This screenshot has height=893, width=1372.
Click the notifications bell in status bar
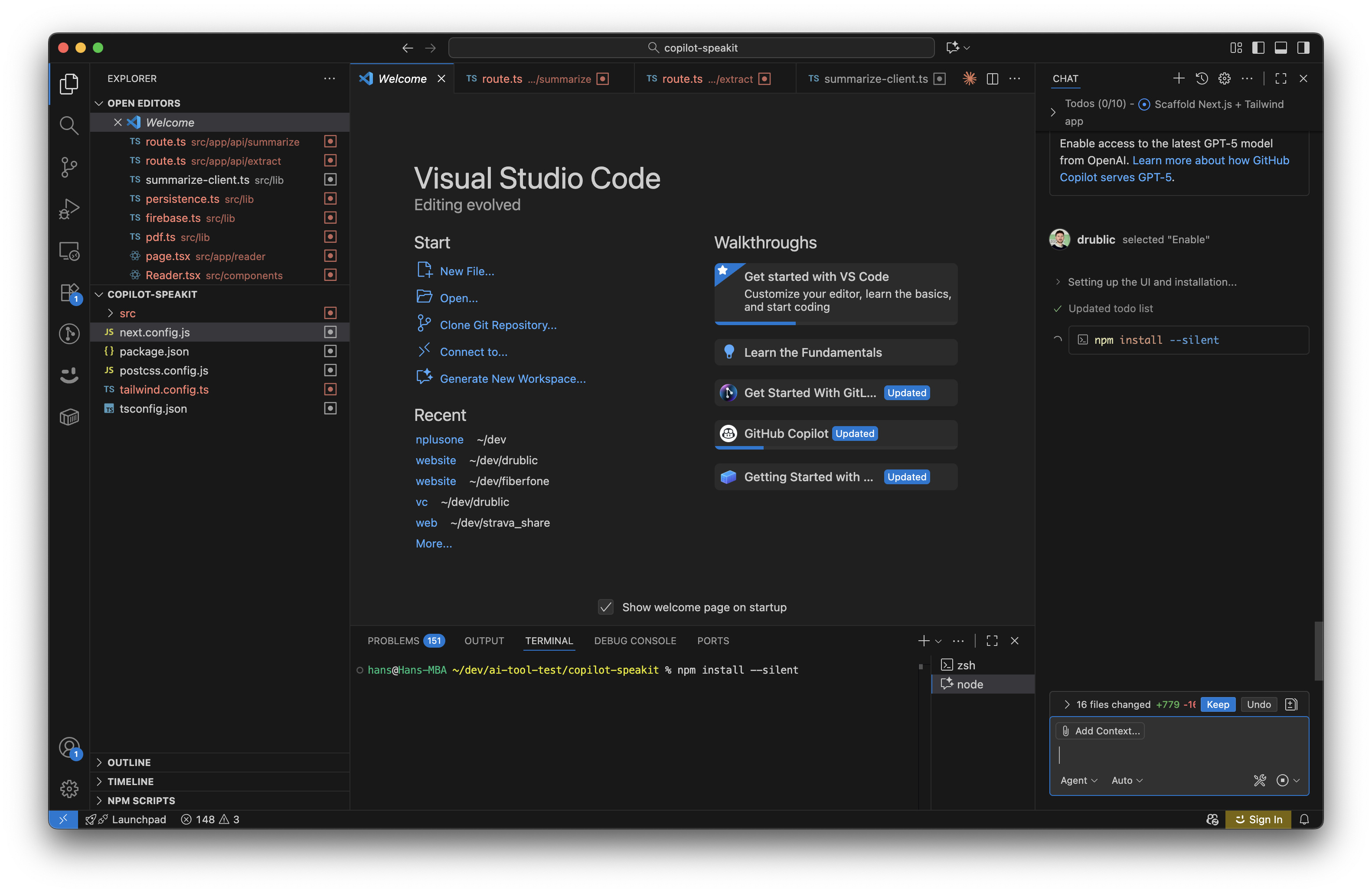click(x=1304, y=819)
